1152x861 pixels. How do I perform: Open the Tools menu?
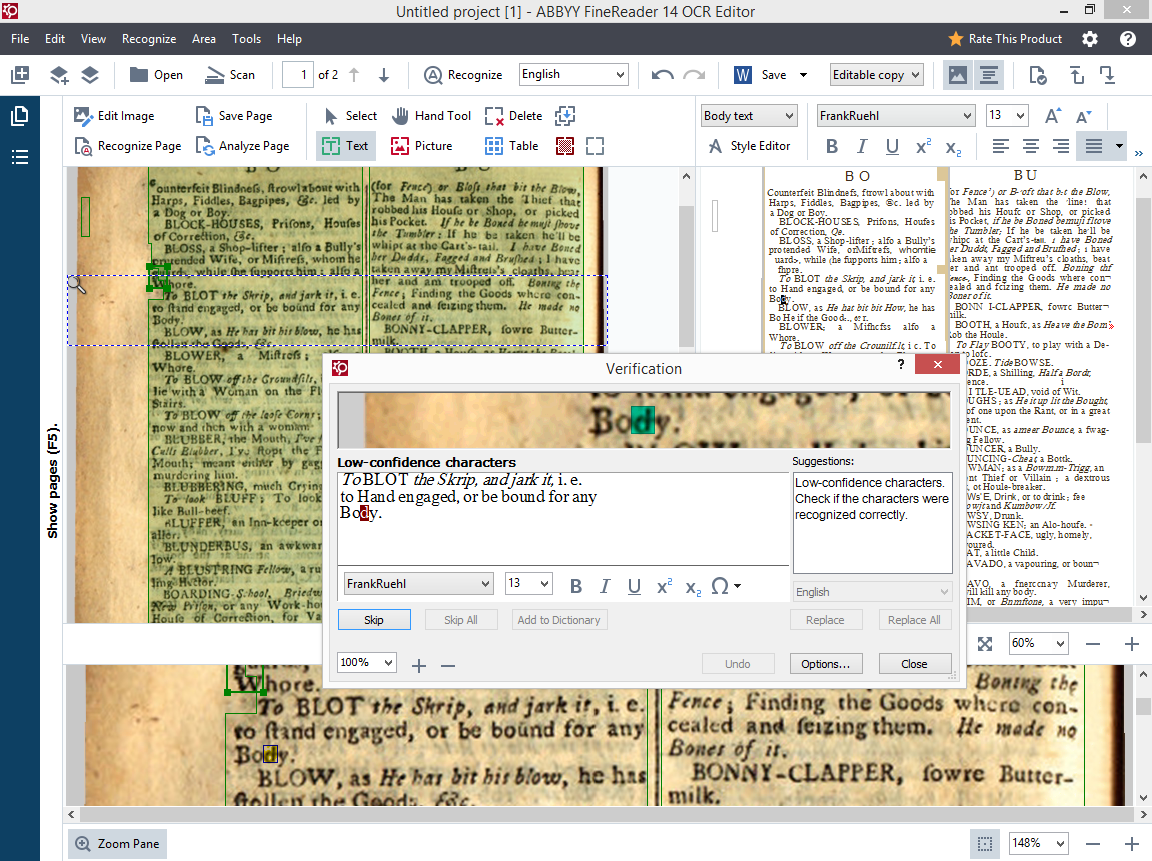coord(246,39)
